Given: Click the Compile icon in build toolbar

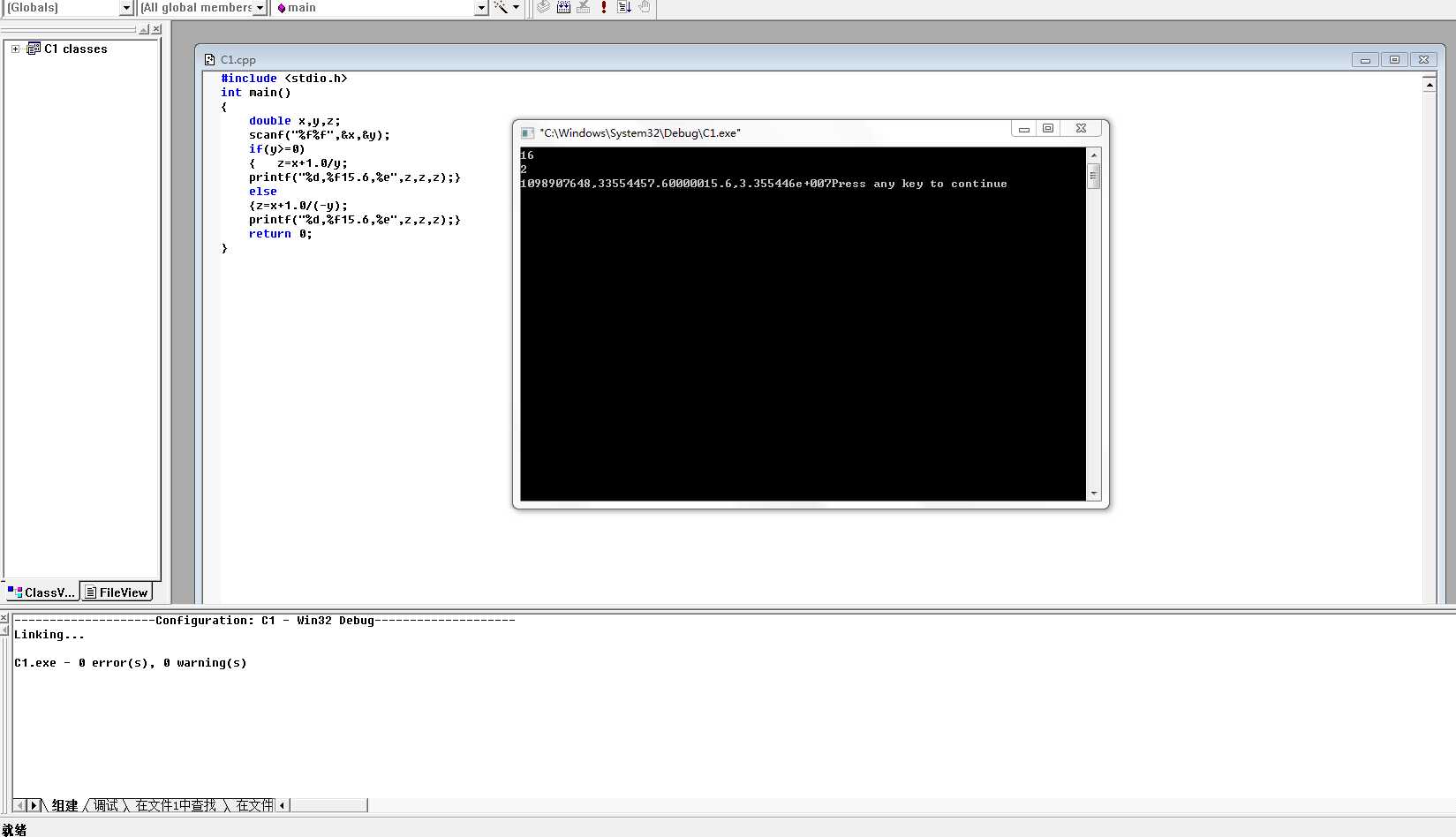Looking at the screenshot, I should pyautogui.click(x=543, y=7).
